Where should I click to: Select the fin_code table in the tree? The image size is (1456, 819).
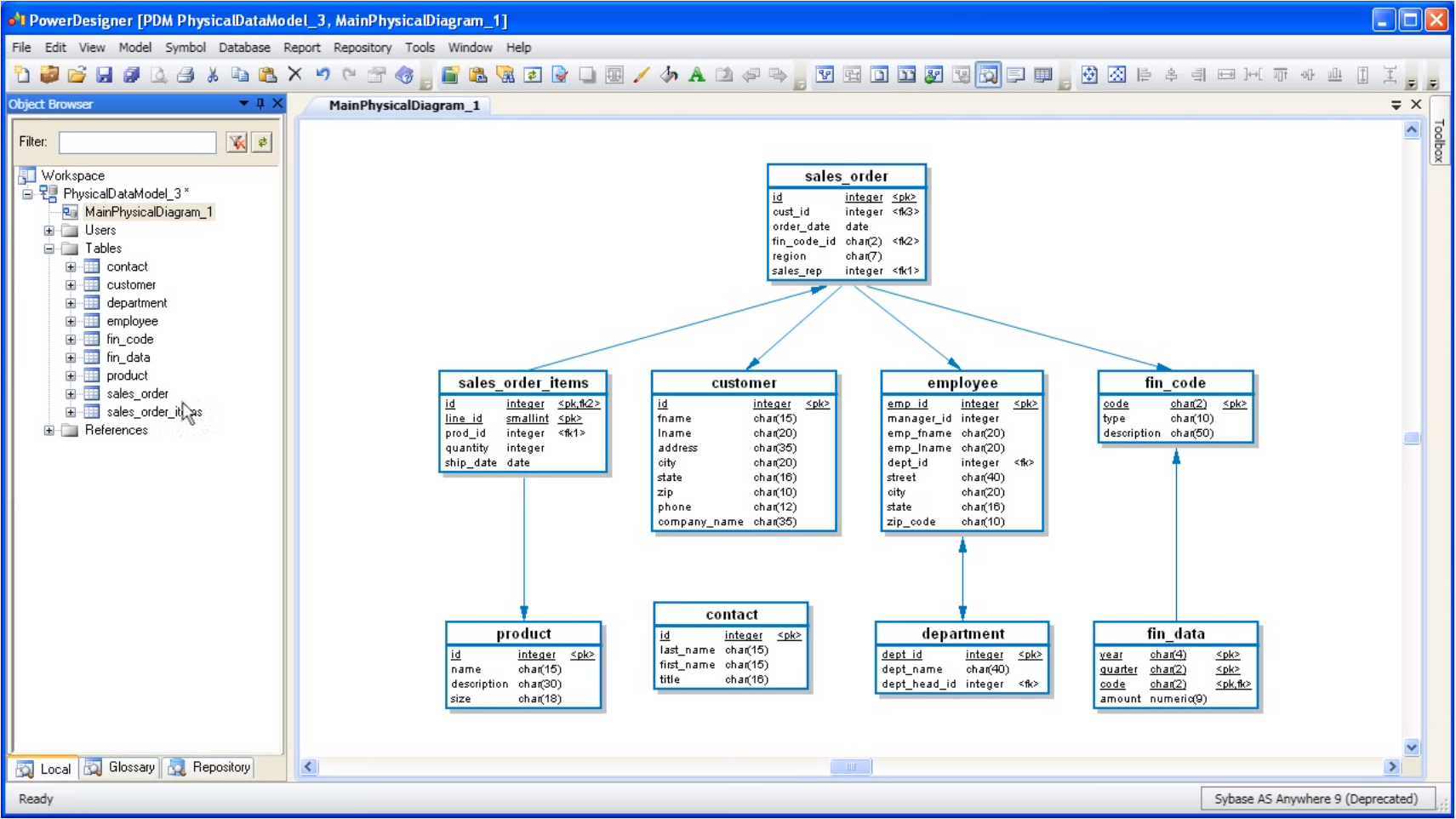129,340
